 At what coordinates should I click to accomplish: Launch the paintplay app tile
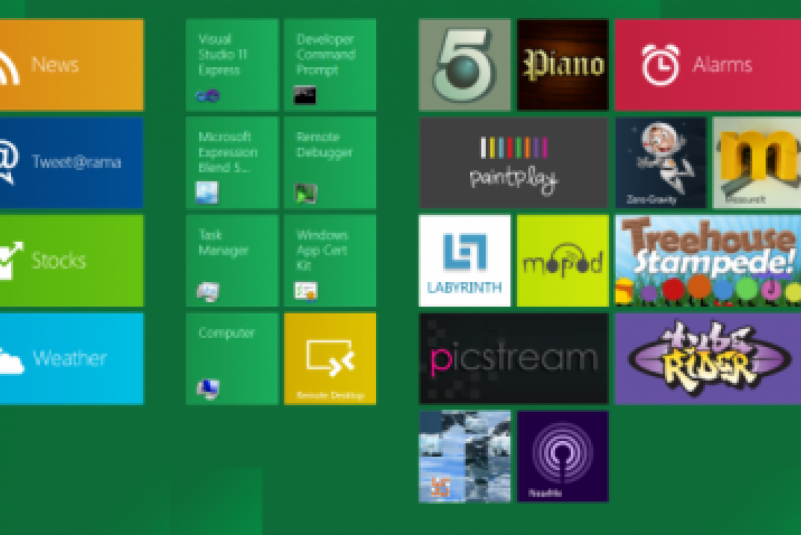[513, 162]
